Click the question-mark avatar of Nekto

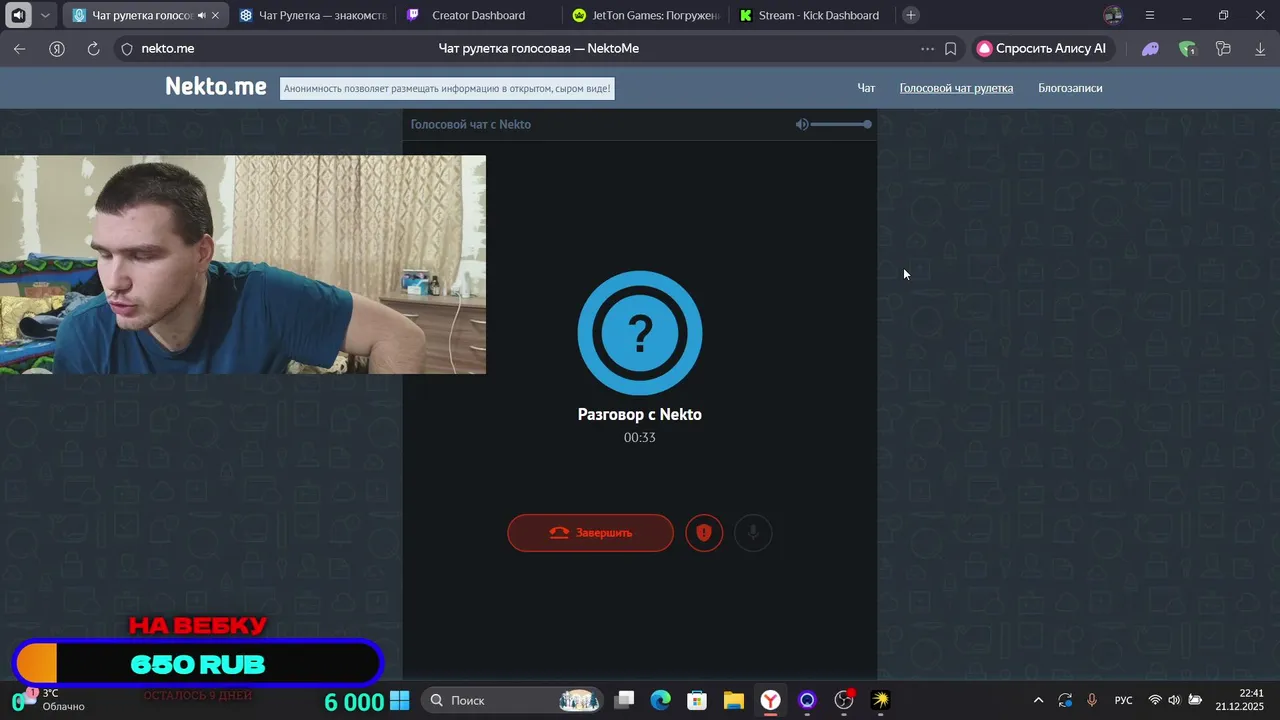point(640,333)
